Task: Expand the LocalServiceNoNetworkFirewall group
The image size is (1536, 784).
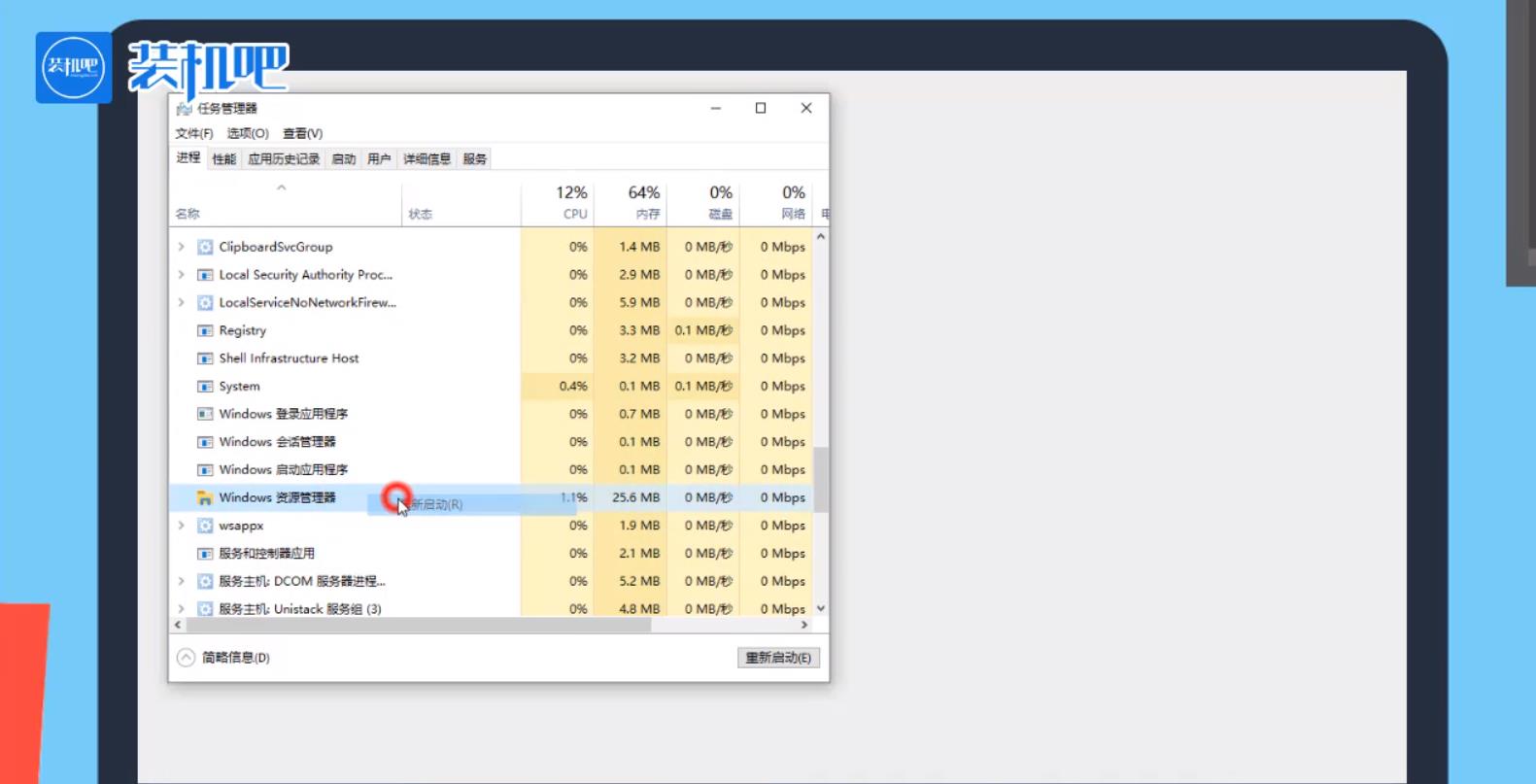Action: point(181,303)
